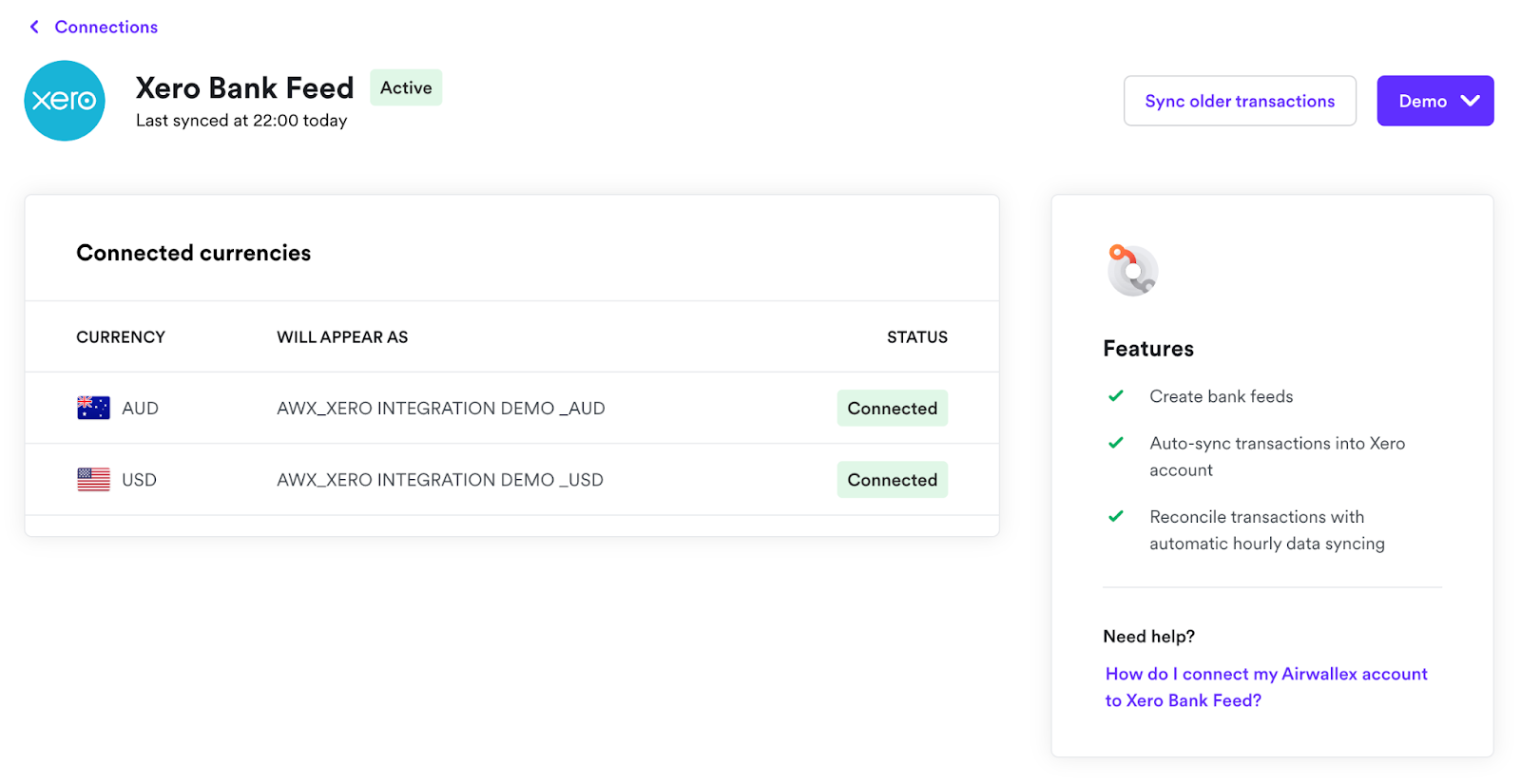
Task: Click the CURRENCY column header
Action: [121, 337]
